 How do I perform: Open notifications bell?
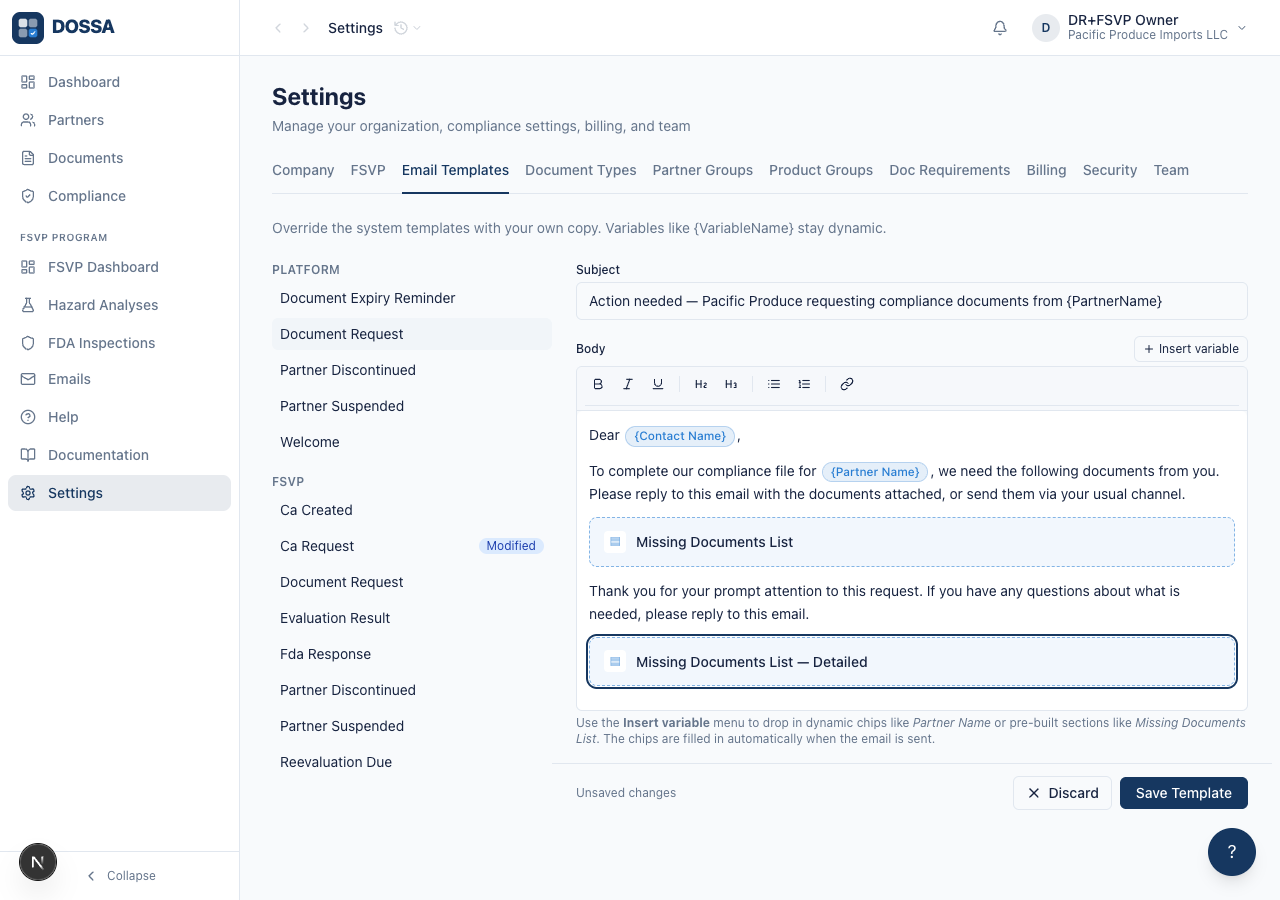click(1000, 28)
